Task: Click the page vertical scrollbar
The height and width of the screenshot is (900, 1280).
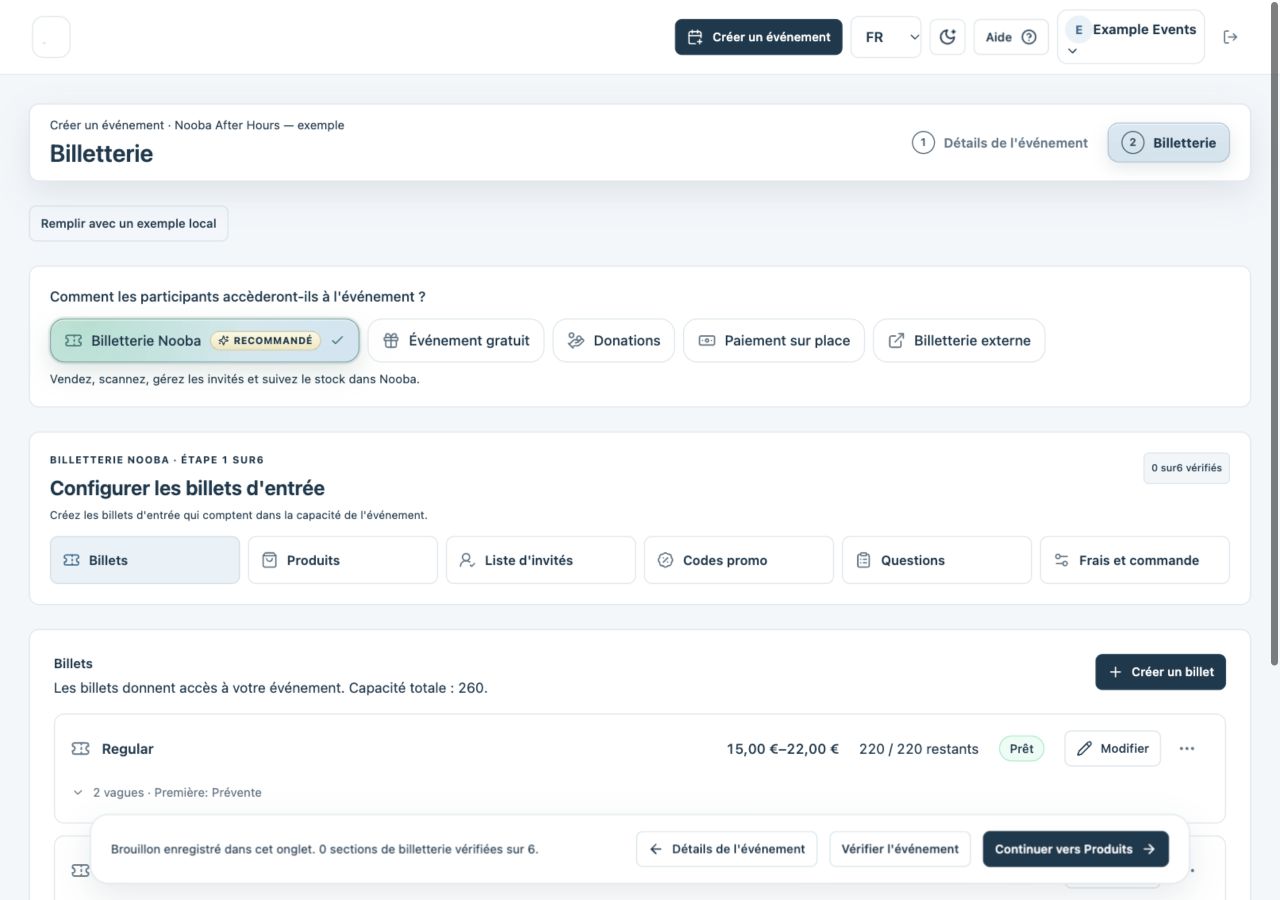Action: point(1274,335)
